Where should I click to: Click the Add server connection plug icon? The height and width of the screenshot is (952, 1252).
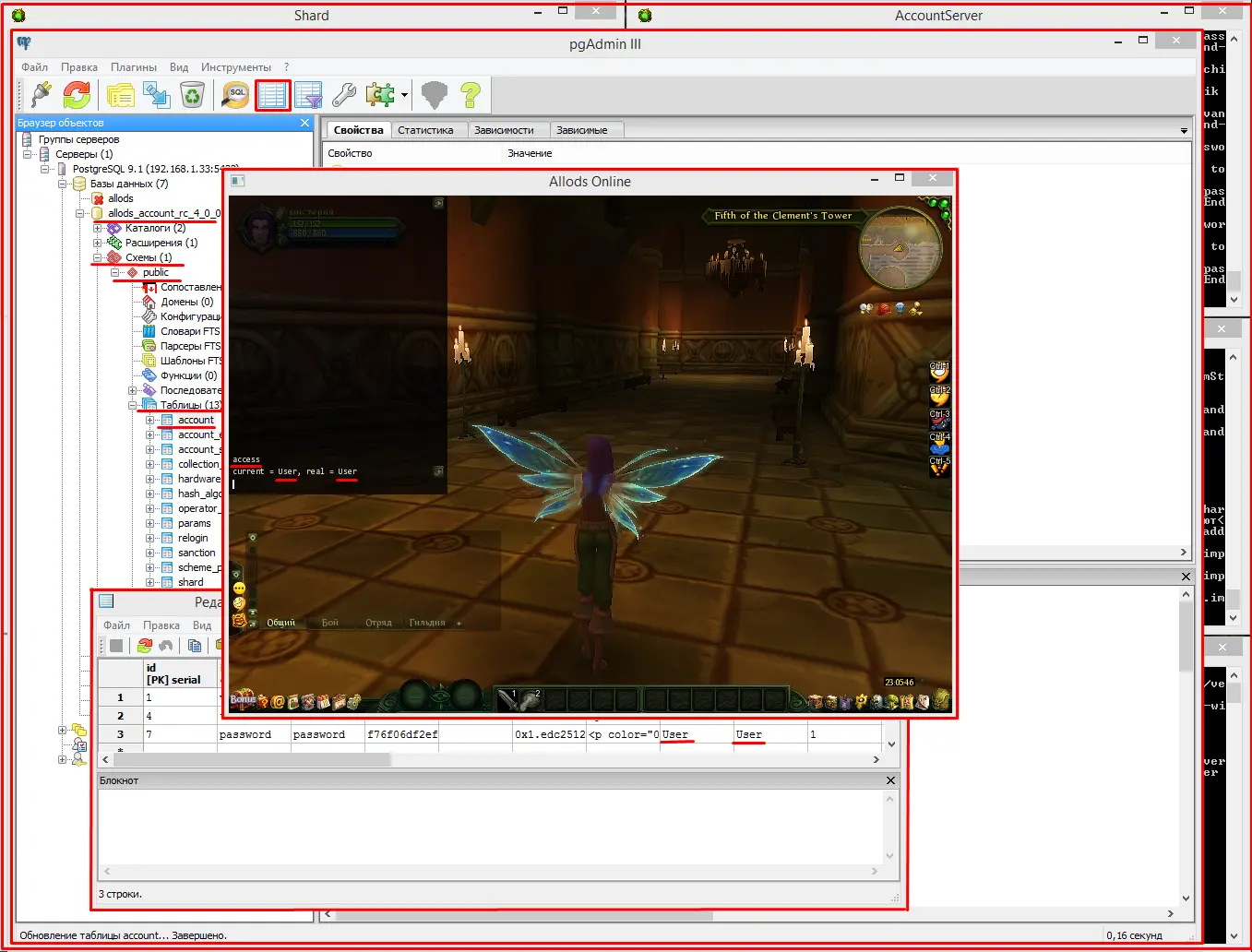click(x=41, y=94)
